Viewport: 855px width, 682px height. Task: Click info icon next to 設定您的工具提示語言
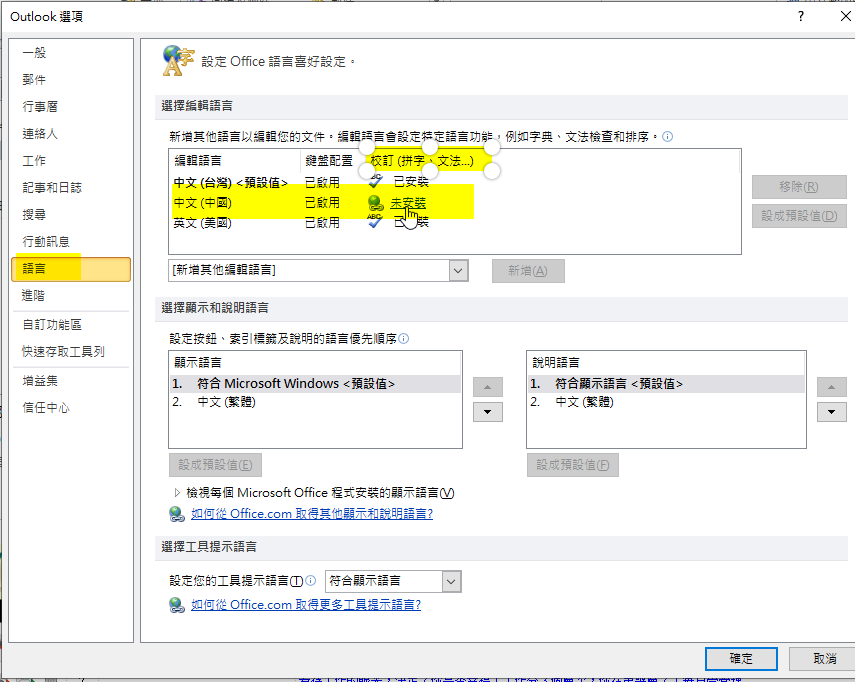point(310,581)
